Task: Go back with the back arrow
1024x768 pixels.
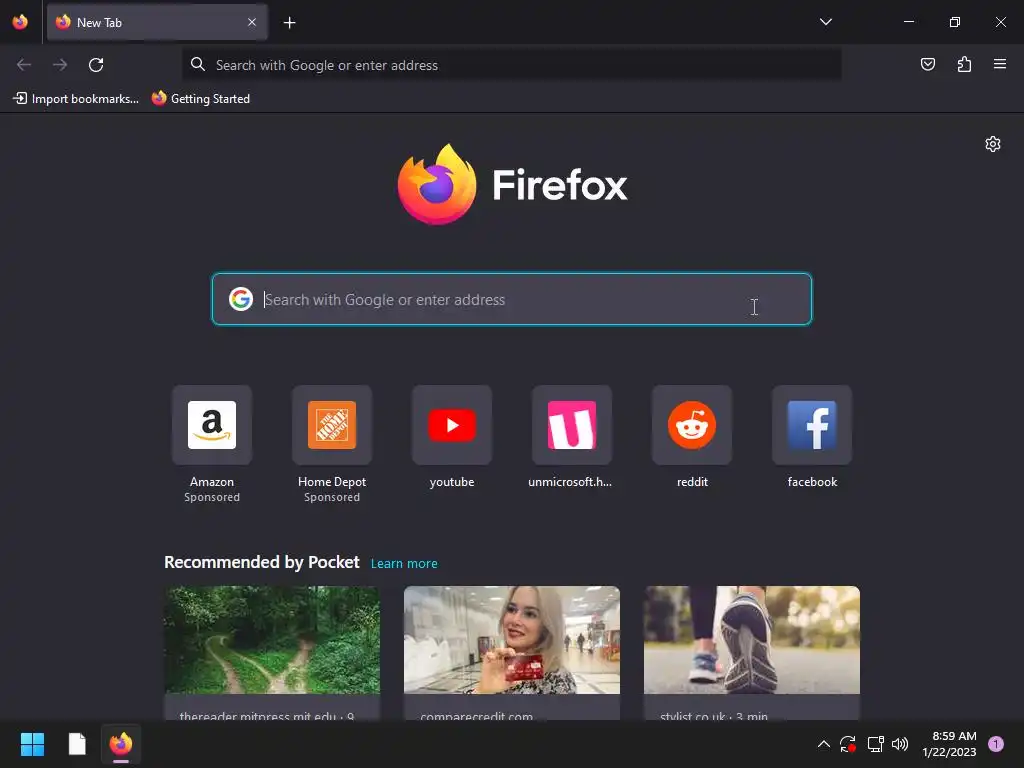Action: [24, 65]
